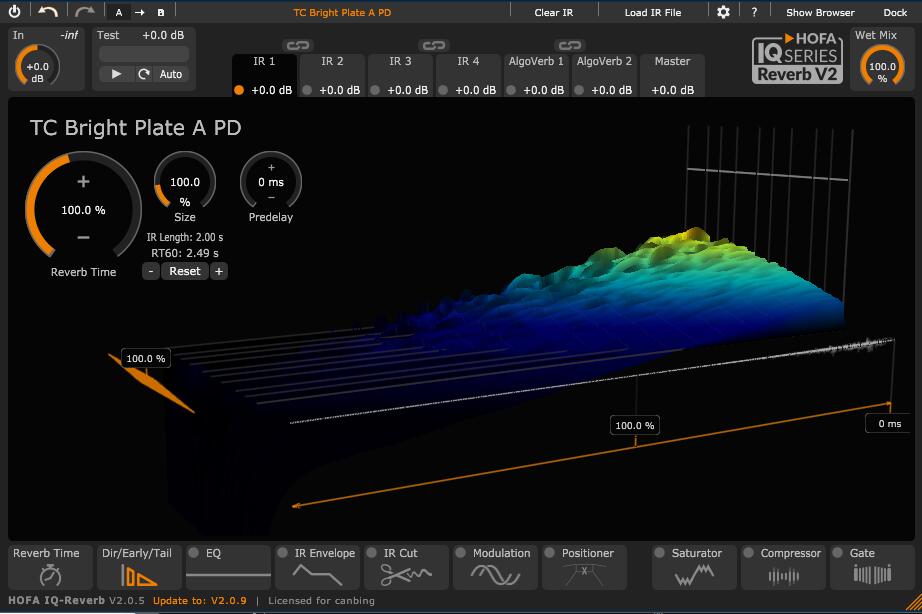Open the Dir/Early/Tail module
Screen dimensions: 922x614
pos(138,567)
